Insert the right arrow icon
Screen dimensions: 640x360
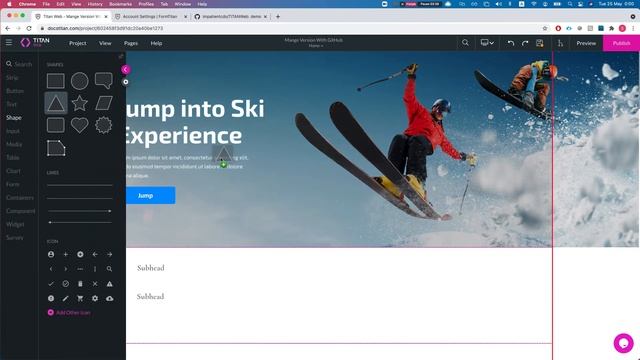point(109,254)
